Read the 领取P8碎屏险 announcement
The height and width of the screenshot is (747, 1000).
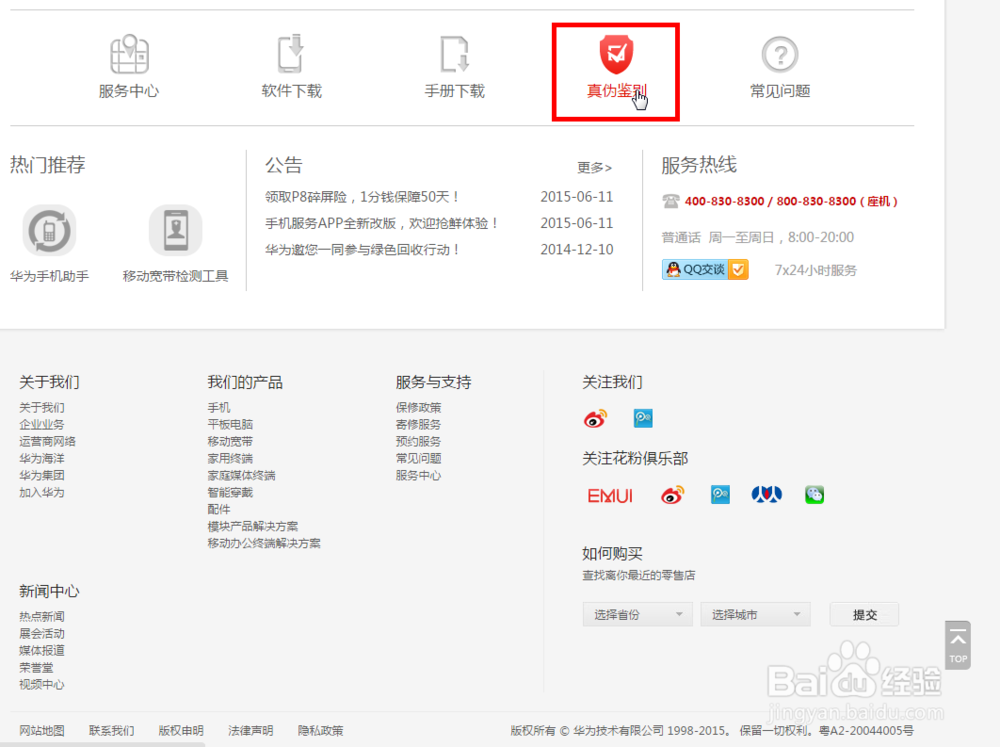tap(362, 197)
